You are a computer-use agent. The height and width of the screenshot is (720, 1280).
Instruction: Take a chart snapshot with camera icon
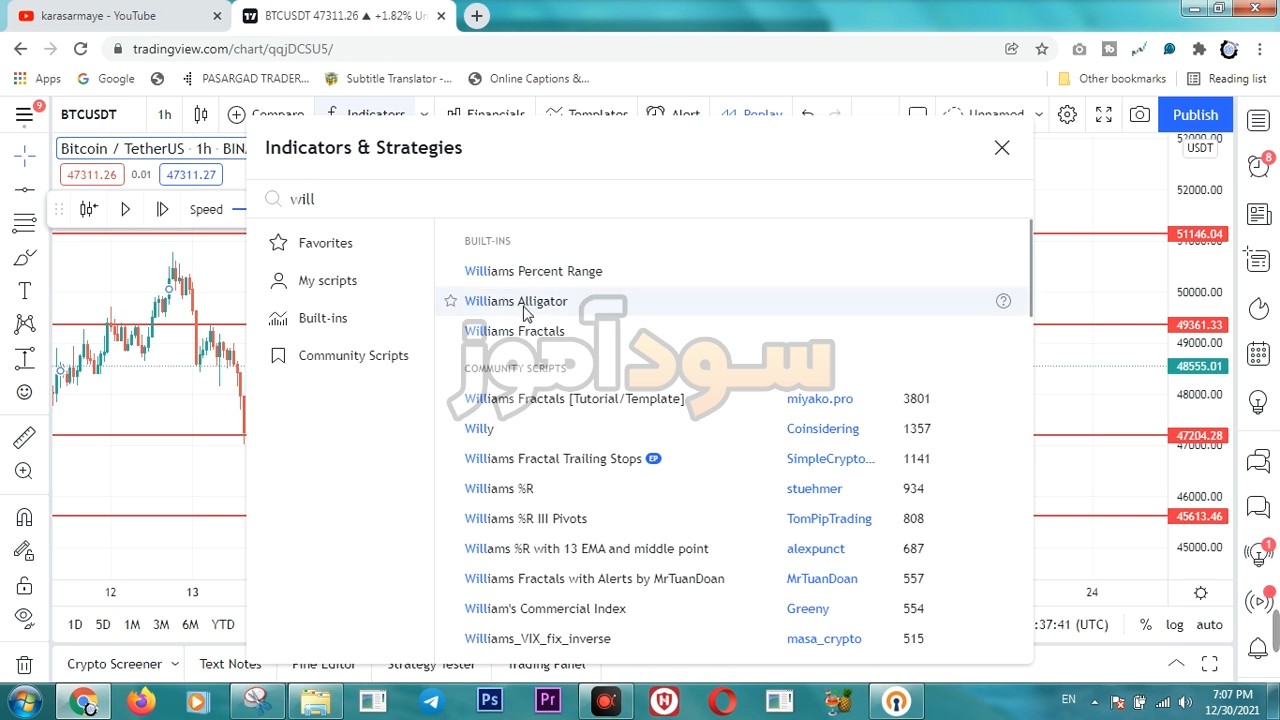tap(1139, 115)
